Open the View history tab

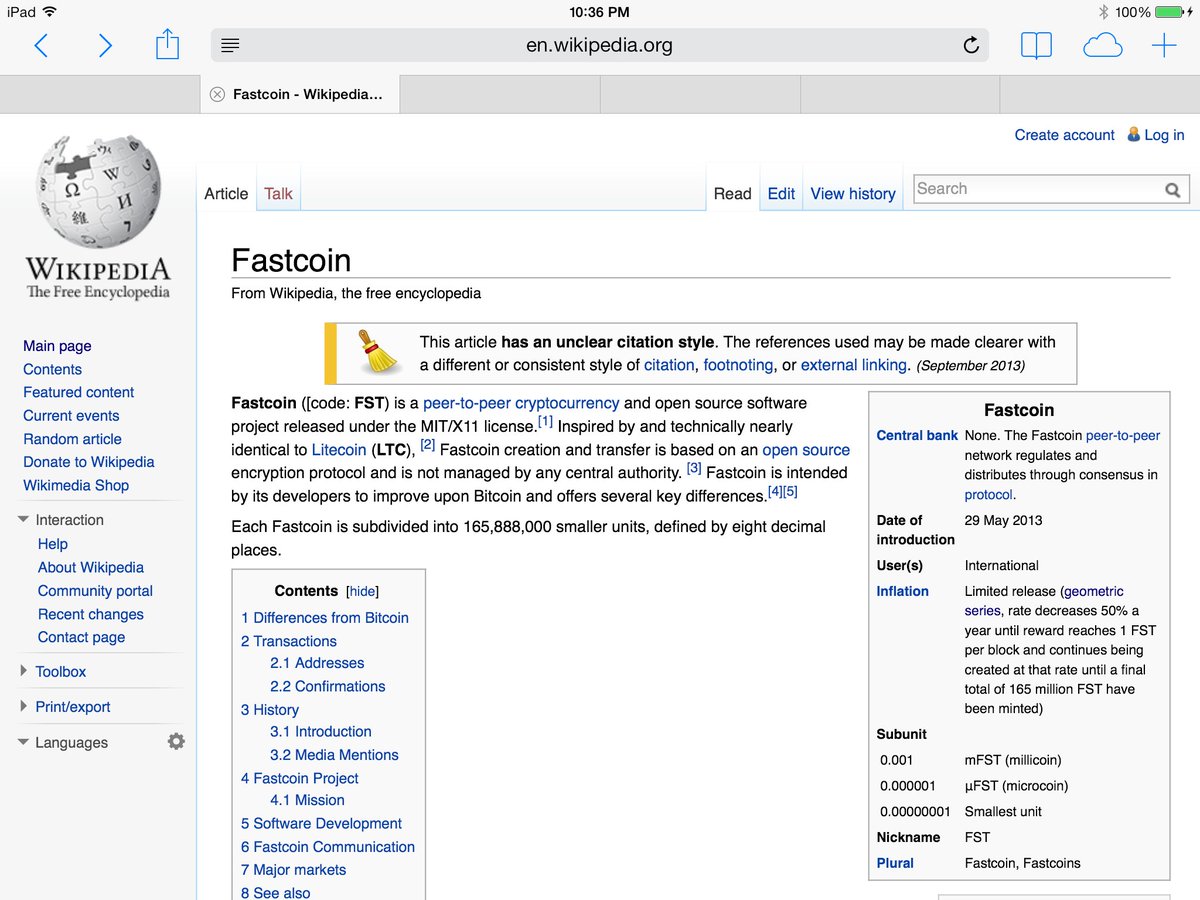(853, 194)
